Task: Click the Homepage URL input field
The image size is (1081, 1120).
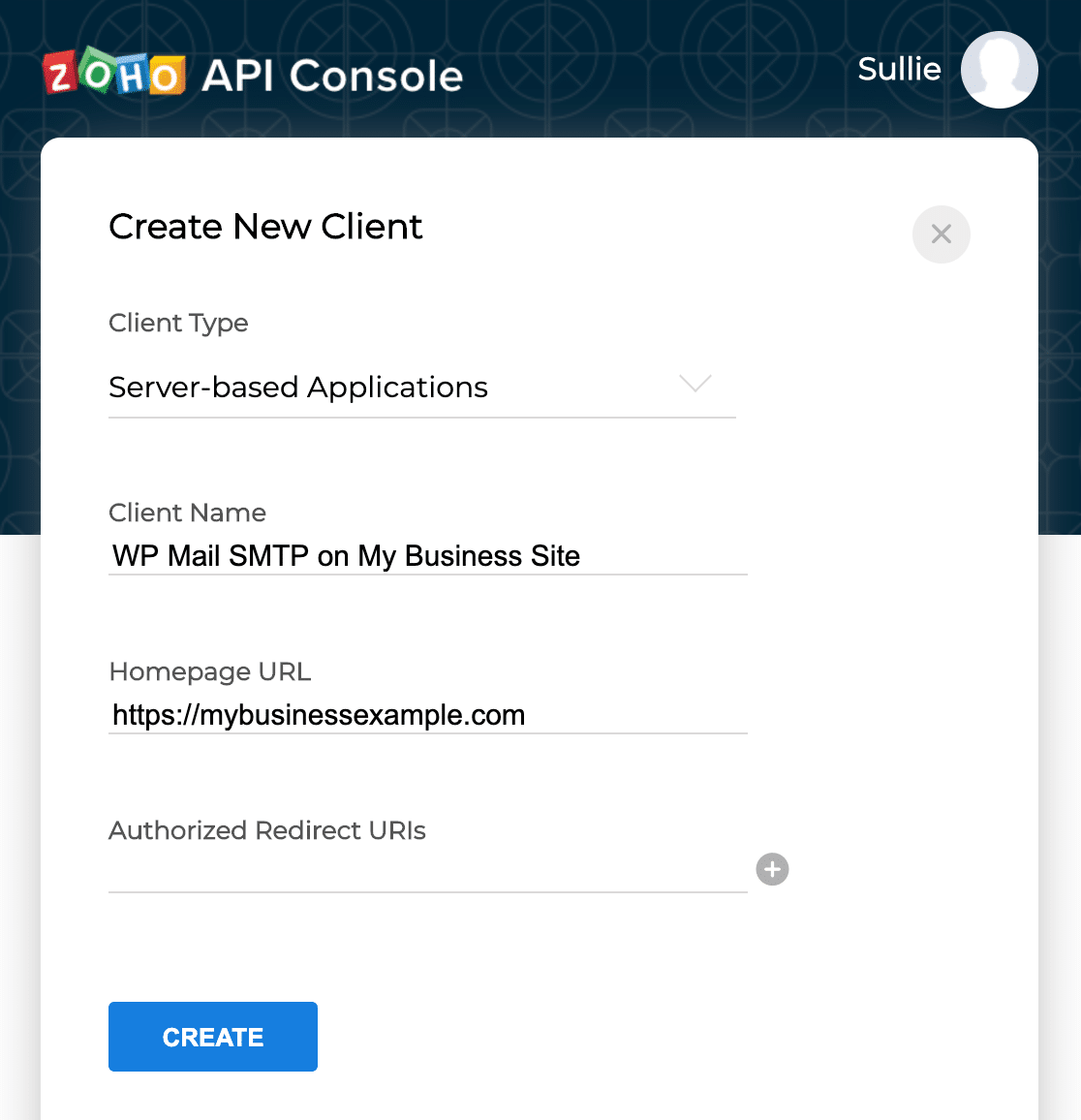Action: (x=428, y=715)
